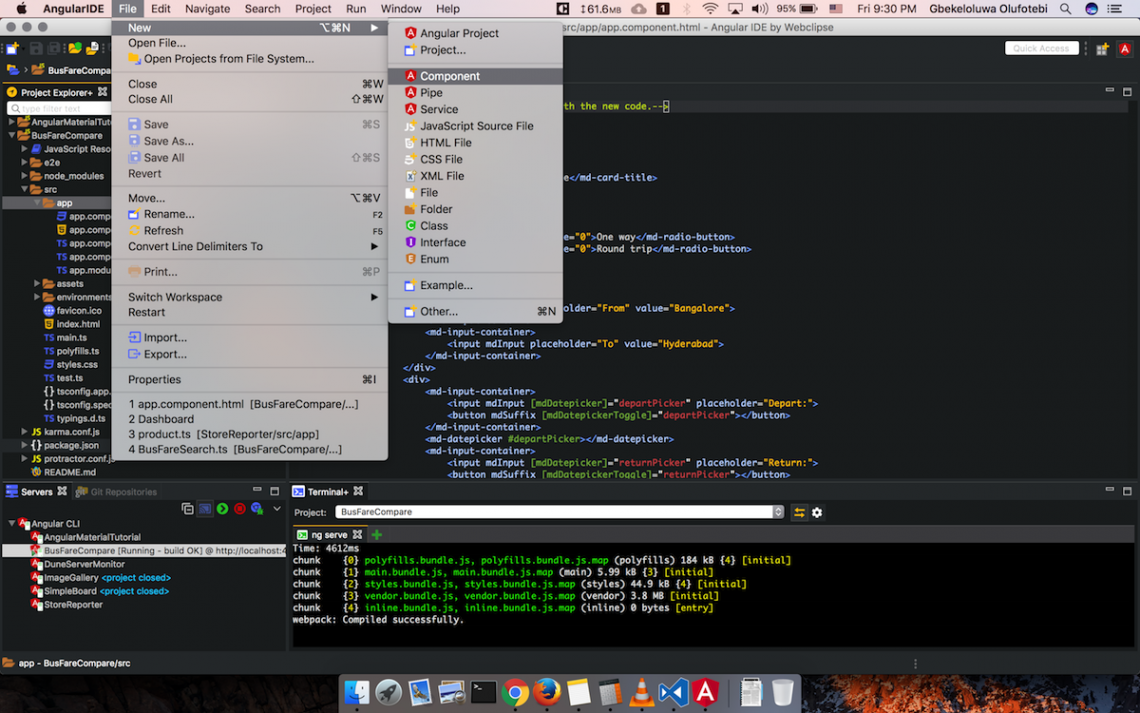The height and width of the screenshot is (713, 1140).
Task: Stop the server using the red stop icon
Action: pos(239,509)
